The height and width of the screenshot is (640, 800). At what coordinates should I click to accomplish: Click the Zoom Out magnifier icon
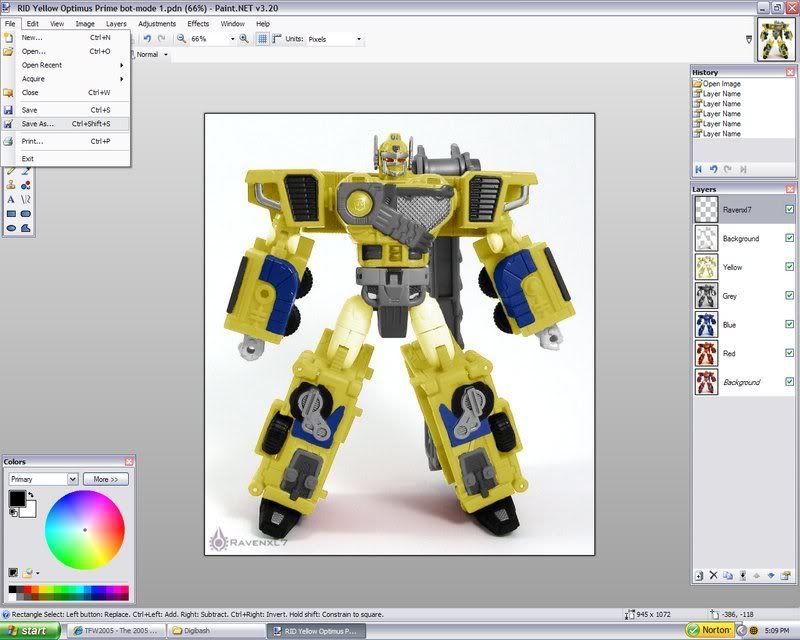181,39
